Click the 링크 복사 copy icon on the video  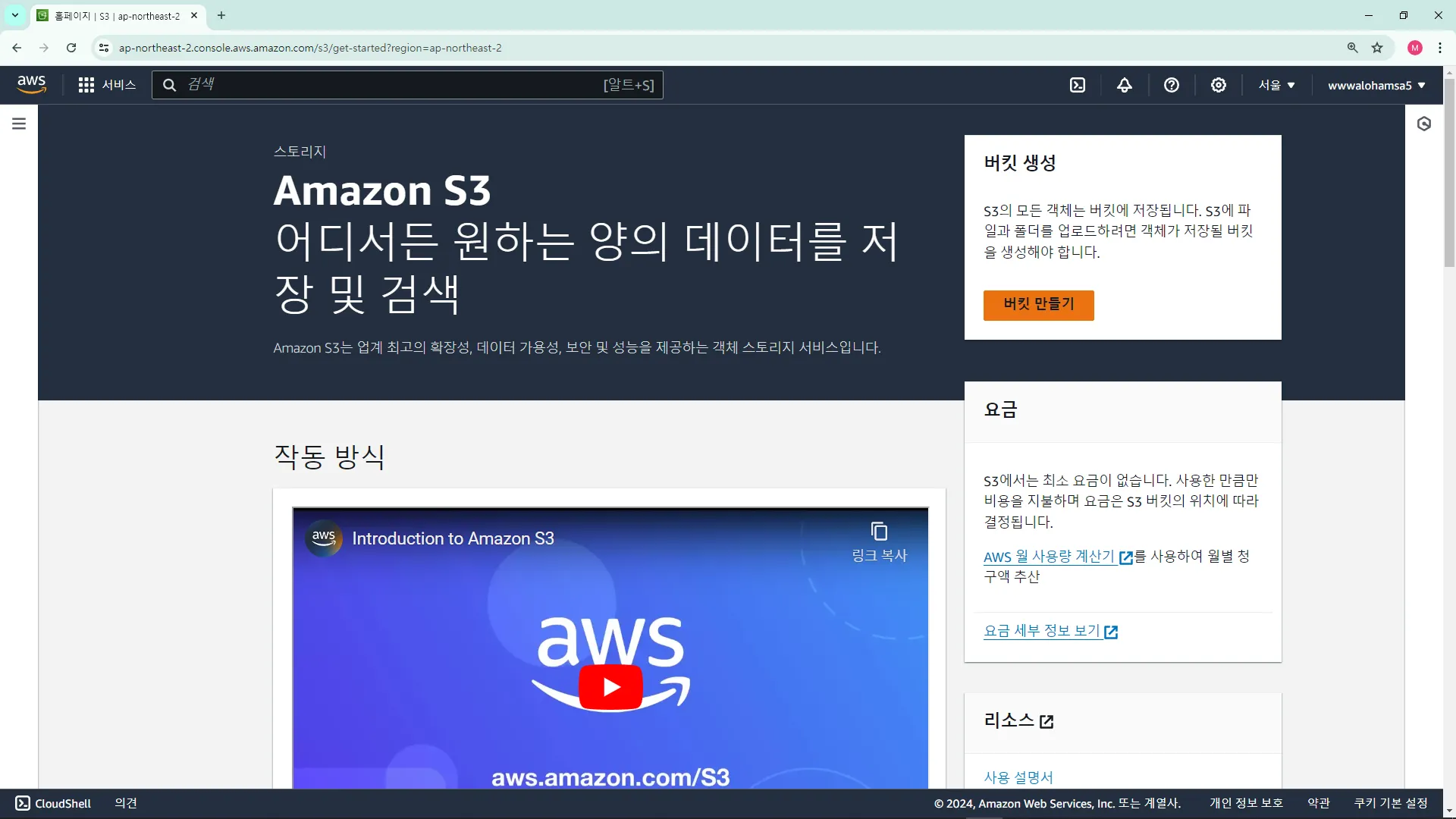point(879,532)
